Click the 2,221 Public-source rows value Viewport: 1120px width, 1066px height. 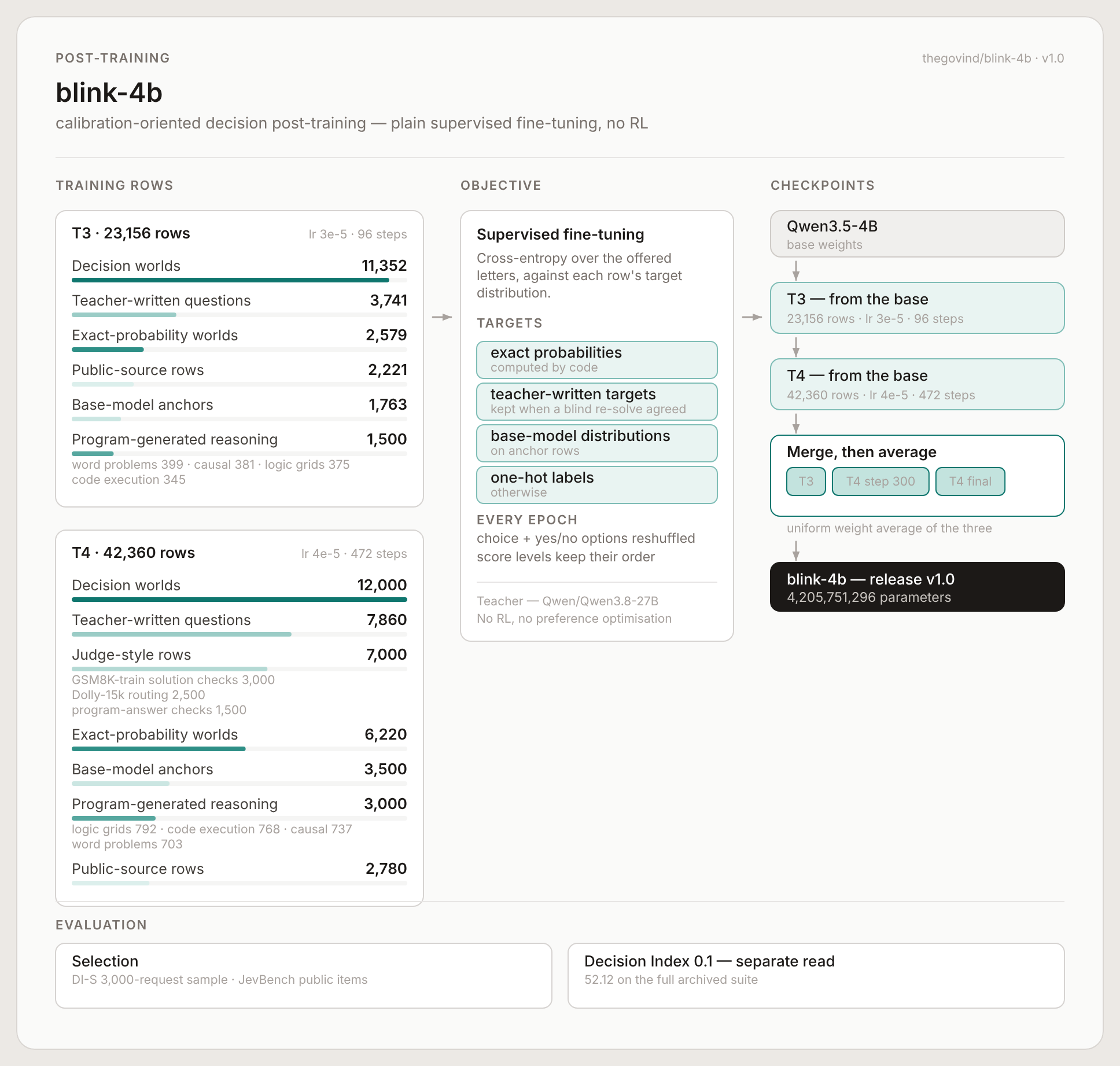coord(388,370)
